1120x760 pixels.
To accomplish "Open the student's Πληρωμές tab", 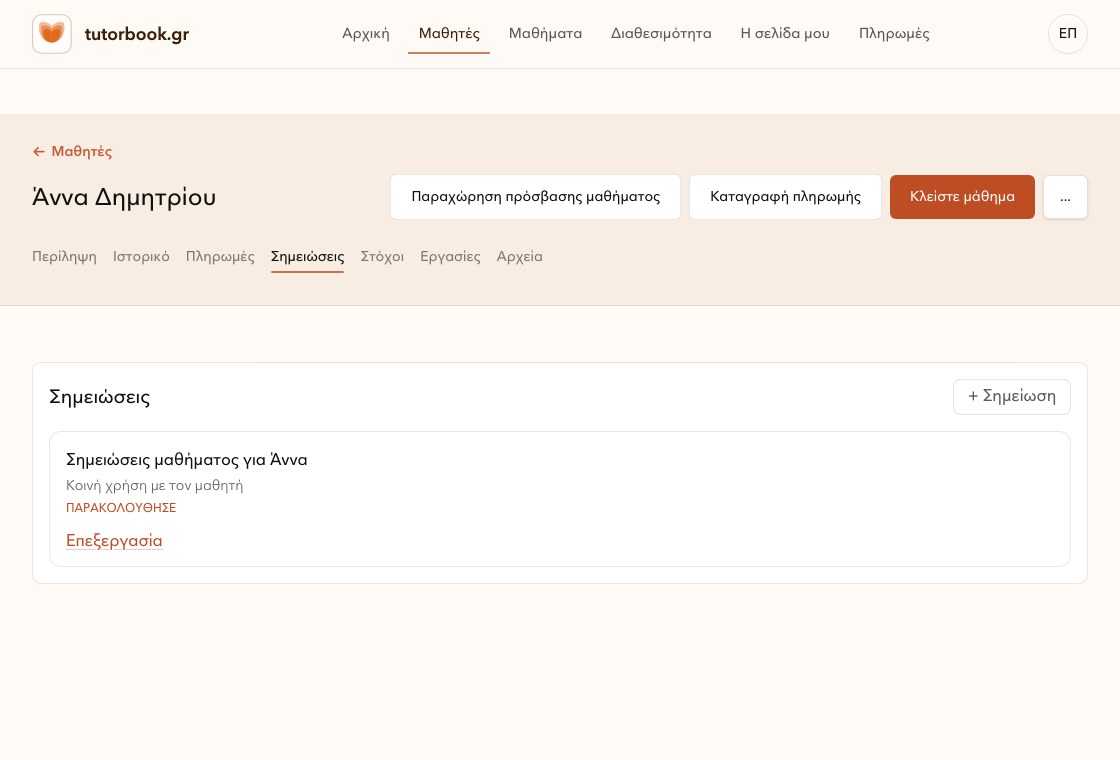I will (x=220, y=256).
